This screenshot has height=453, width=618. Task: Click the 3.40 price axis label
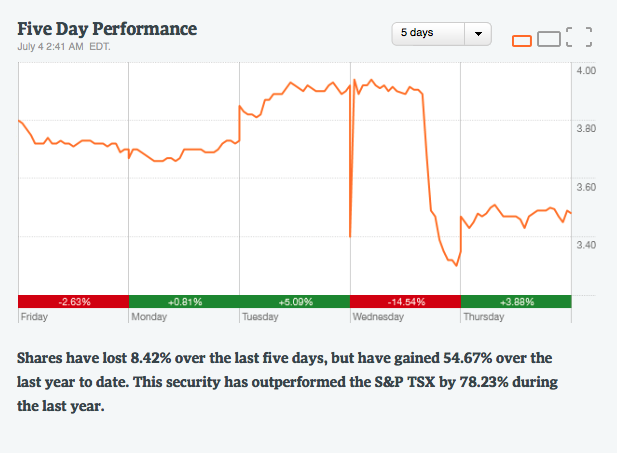[x=586, y=244]
